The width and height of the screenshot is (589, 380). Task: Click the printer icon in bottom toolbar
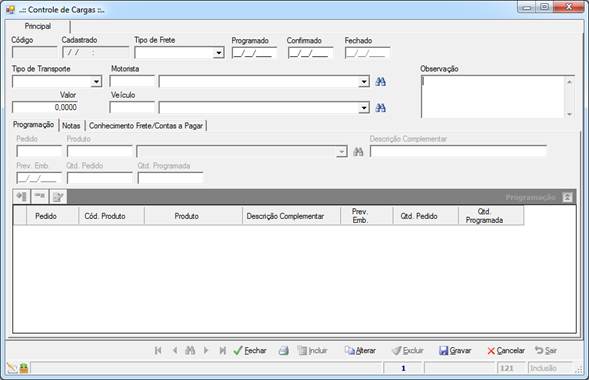tap(284, 351)
